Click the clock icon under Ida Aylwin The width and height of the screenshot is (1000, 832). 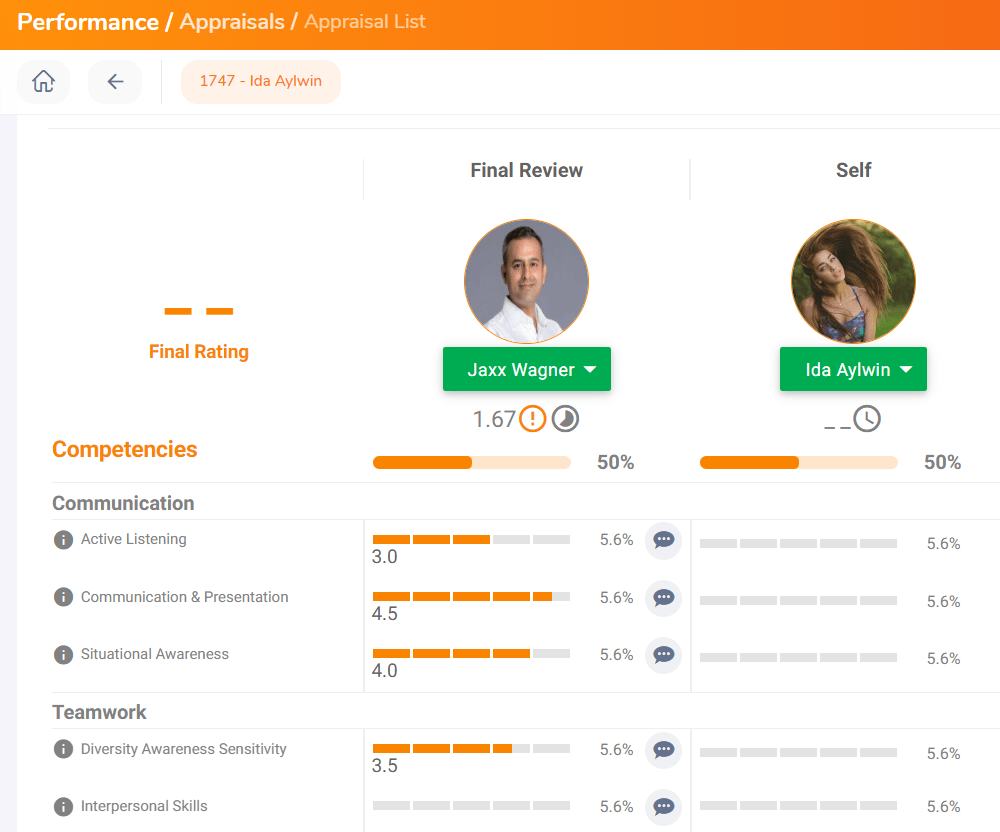click(867, 419)
